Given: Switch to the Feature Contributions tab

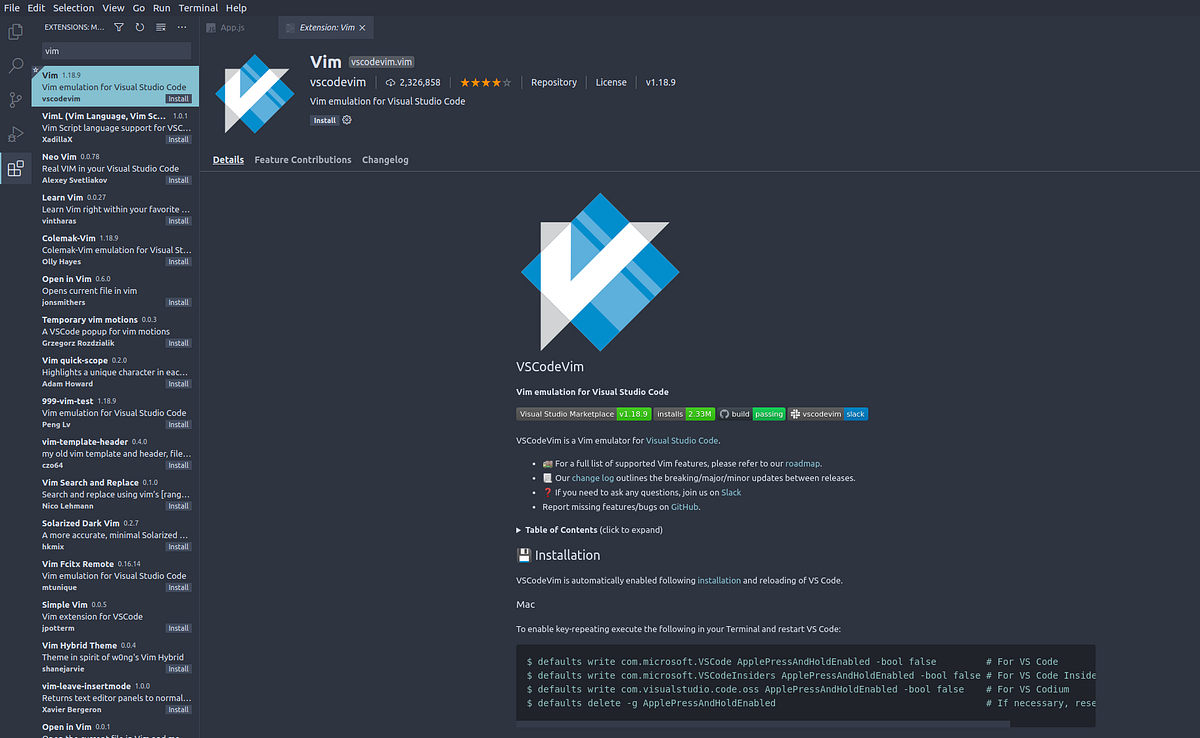Looking at the screenshot, I should (x=302, y=159).
